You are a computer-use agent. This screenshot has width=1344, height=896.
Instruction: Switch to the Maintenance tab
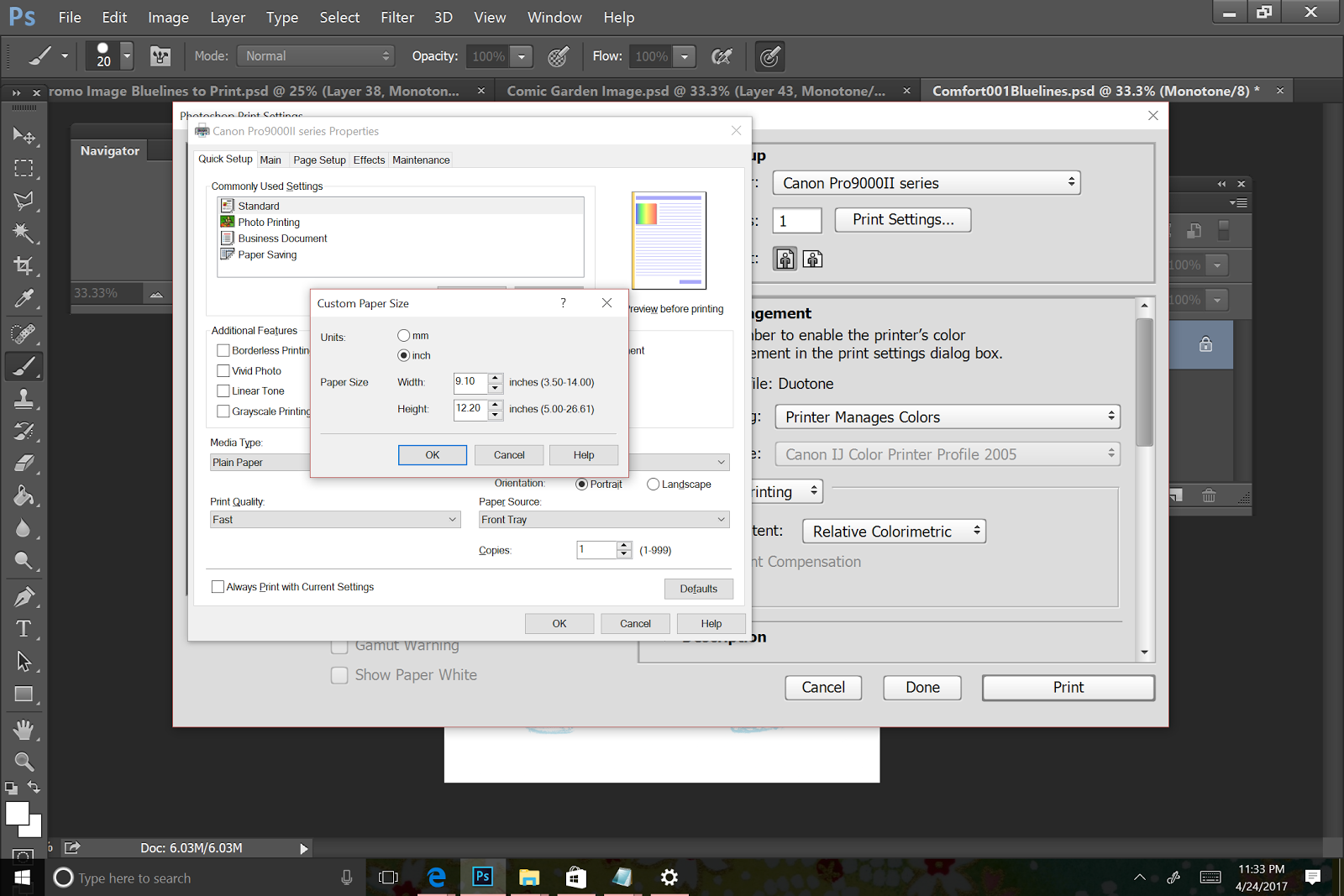coord(421,160)
